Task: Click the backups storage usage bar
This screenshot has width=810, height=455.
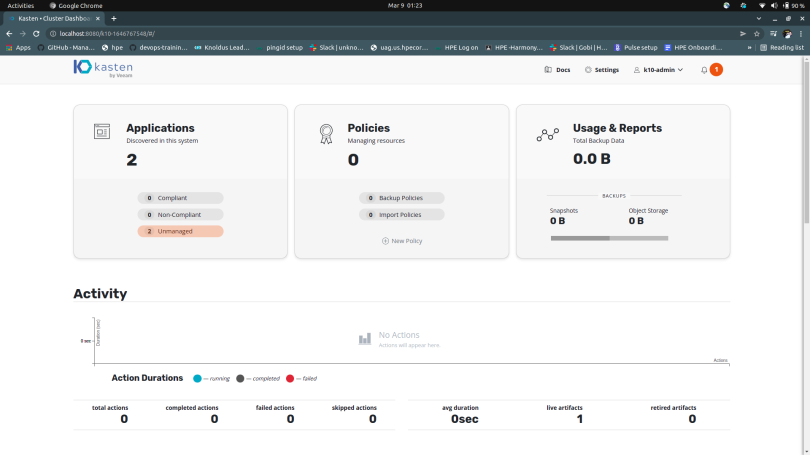Action: point(610,238)
